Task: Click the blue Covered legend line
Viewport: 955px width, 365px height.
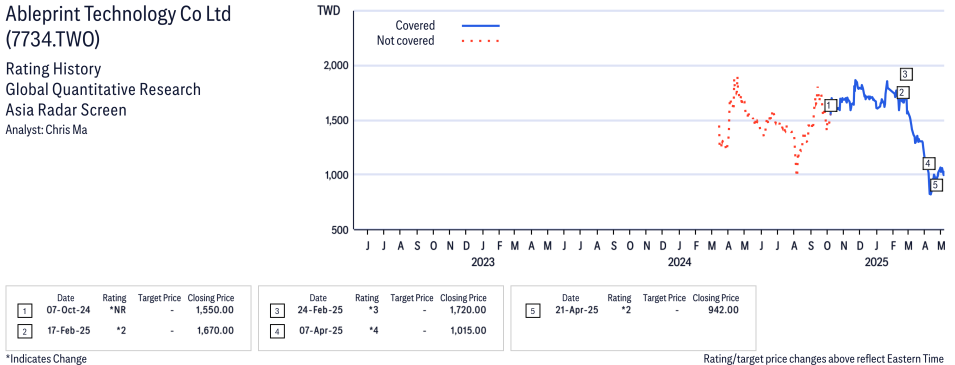Action: [x=481, y=26]
